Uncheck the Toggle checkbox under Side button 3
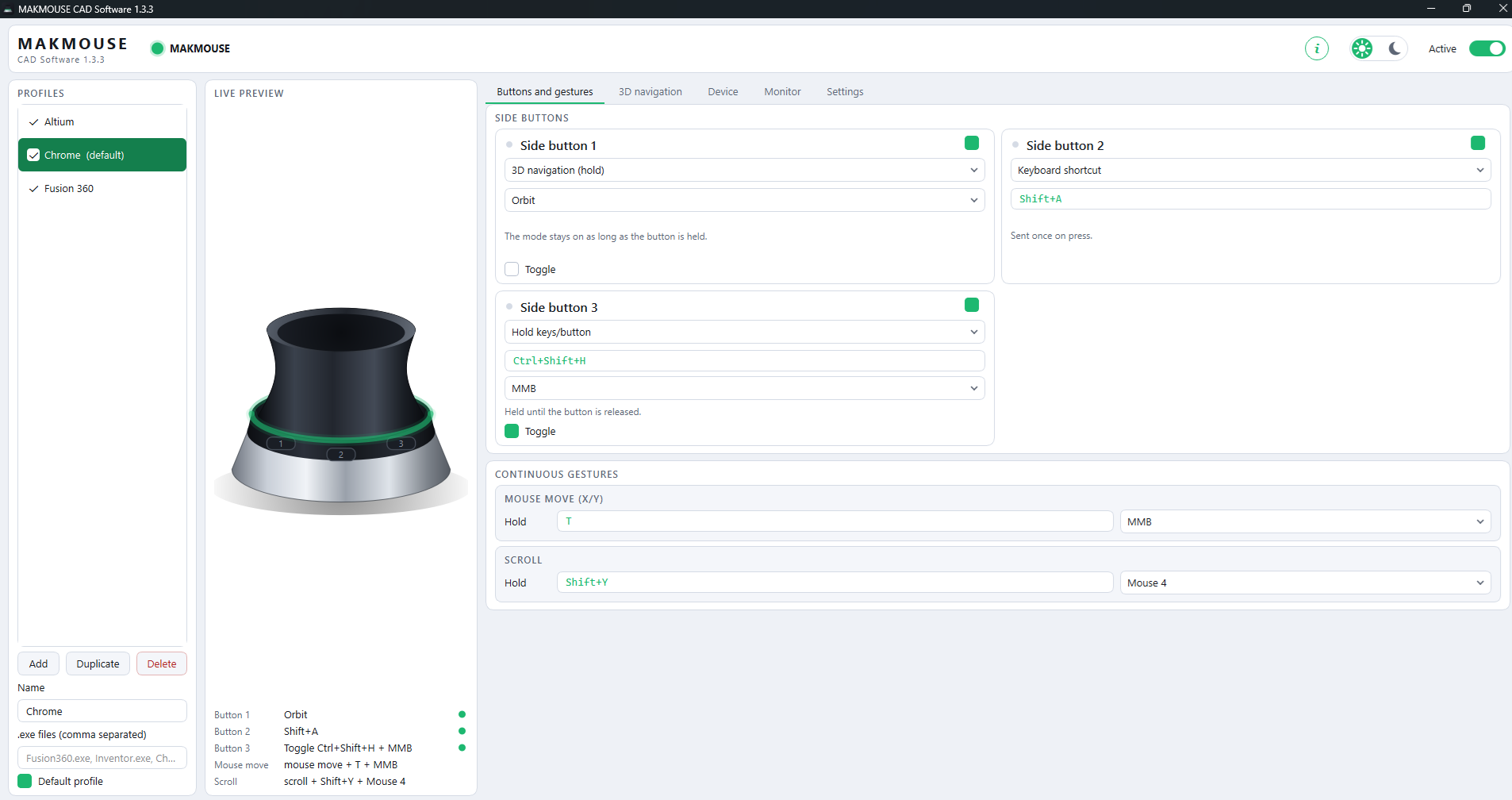1512x800 pixels. (x=512, y=431)
